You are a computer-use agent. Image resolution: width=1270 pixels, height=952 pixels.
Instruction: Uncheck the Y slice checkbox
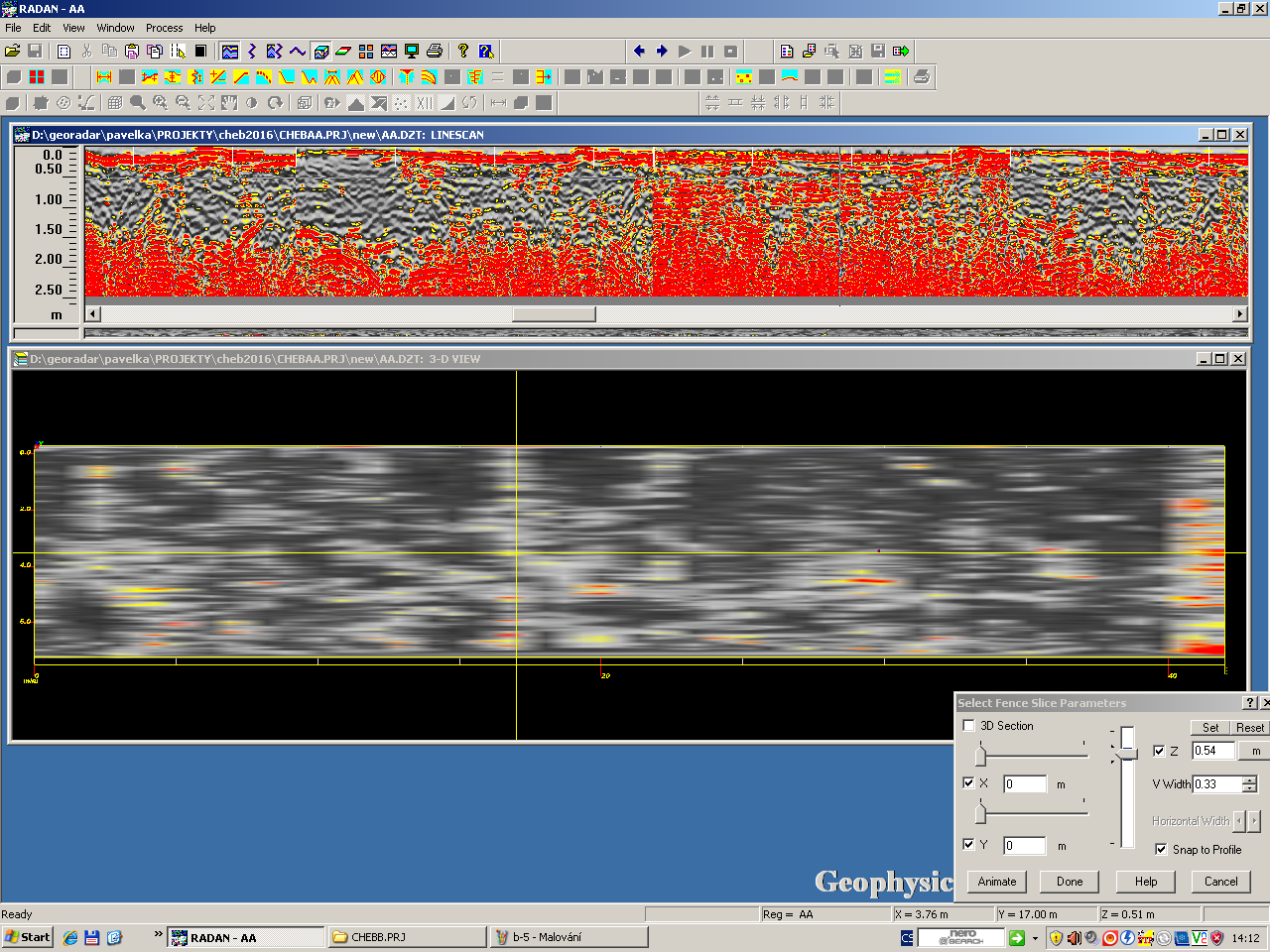(969, 845)
